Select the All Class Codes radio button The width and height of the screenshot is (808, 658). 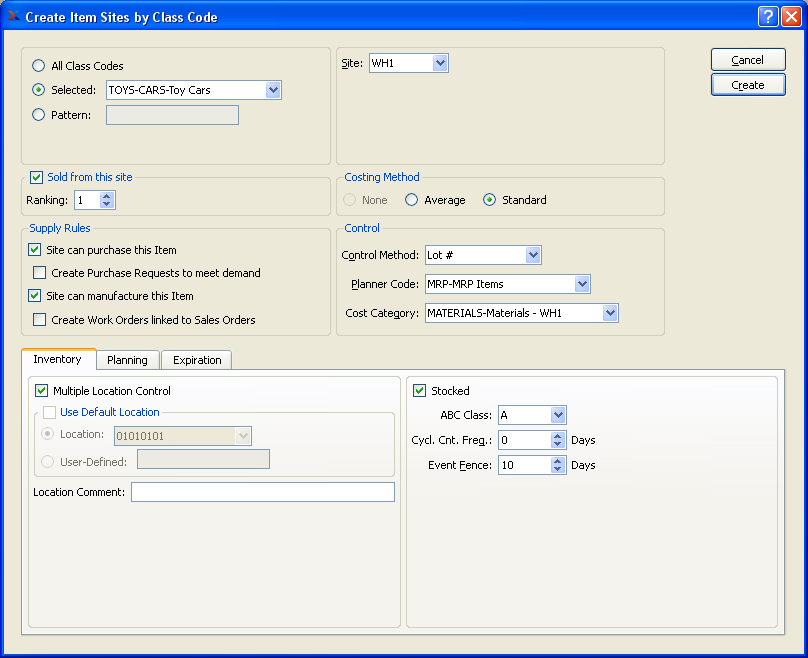pyautogui.click(x=39, y=66)
